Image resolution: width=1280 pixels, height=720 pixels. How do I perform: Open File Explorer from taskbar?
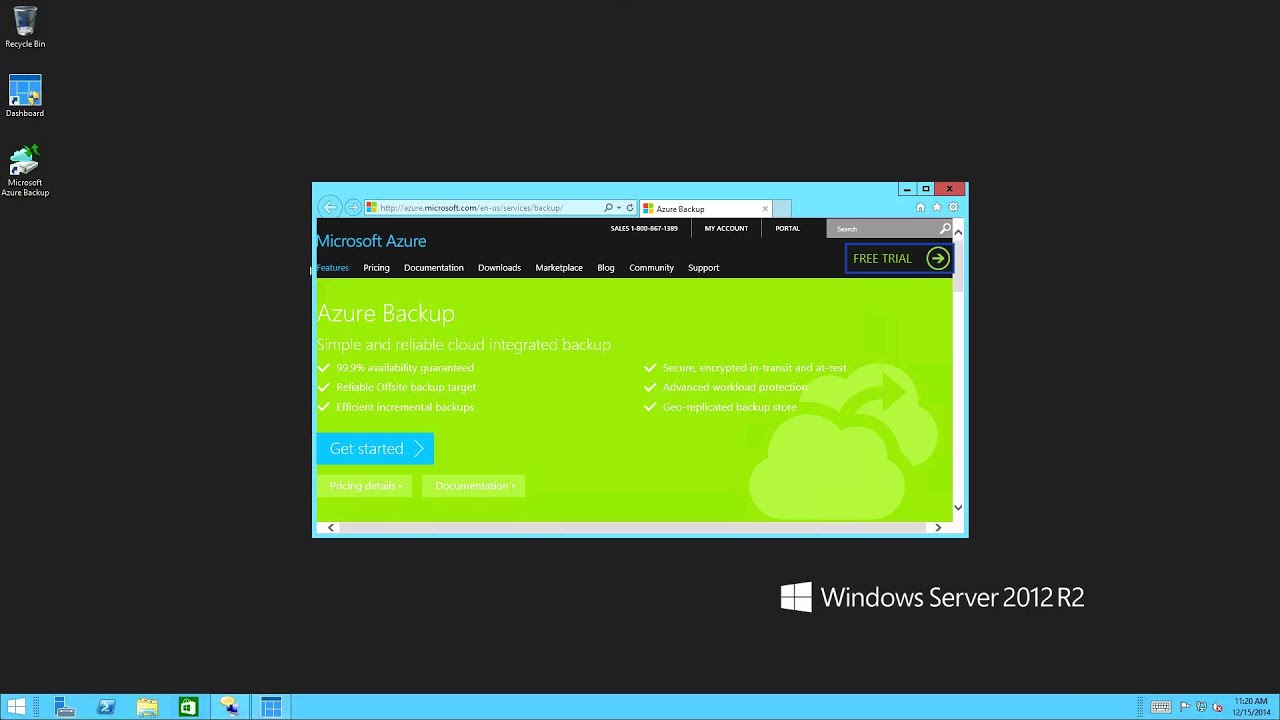coord(147,707)
